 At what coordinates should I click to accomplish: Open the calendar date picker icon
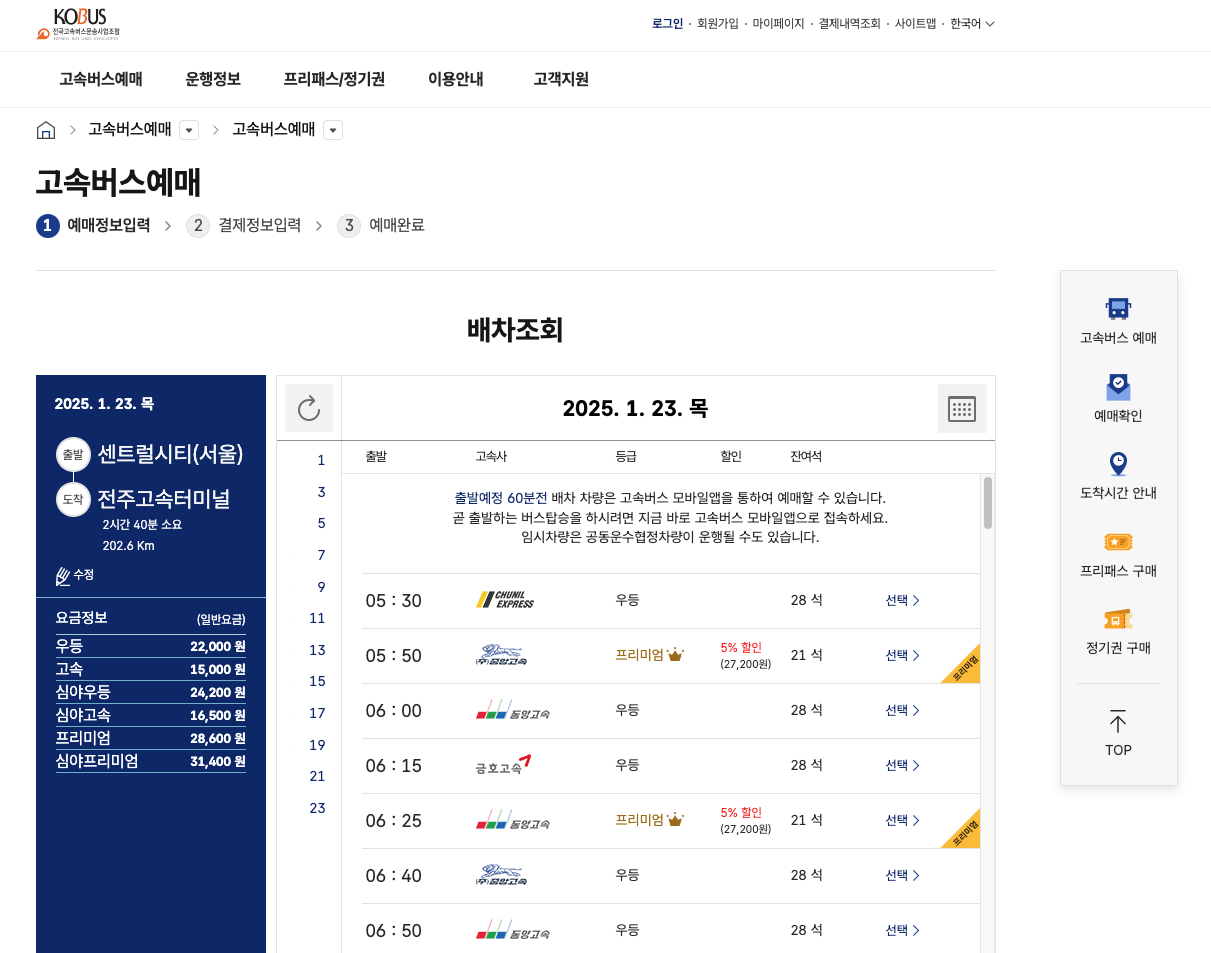coord(962,408)
